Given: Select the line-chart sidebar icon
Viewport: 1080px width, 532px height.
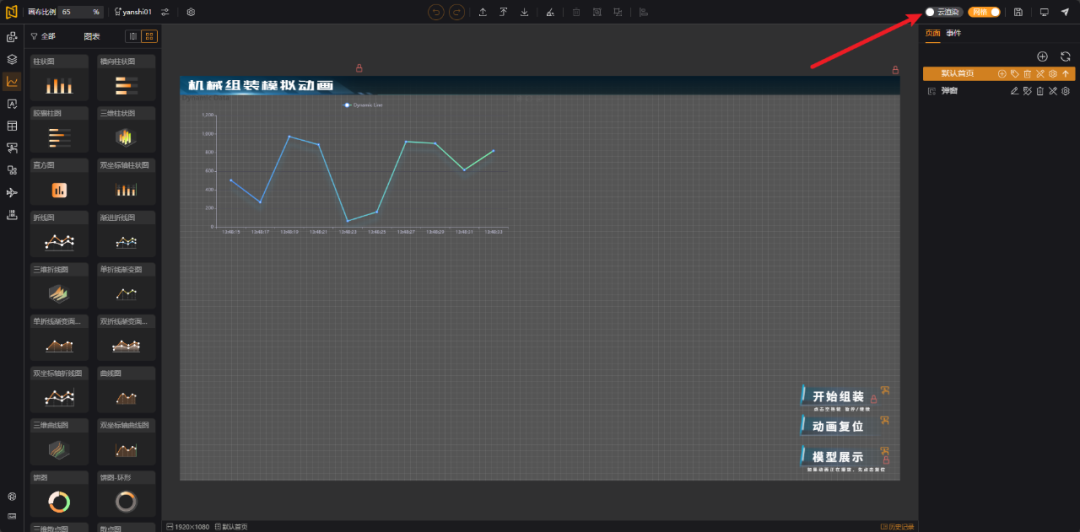Looking at the screenshot, I should pos(12,81).
